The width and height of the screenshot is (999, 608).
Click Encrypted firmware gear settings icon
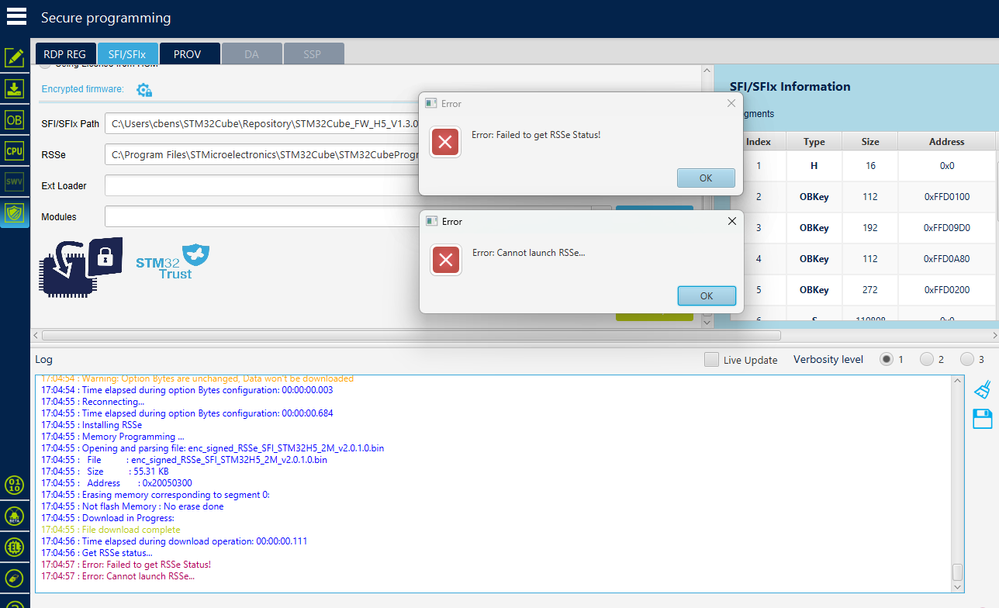click(144, 90)
